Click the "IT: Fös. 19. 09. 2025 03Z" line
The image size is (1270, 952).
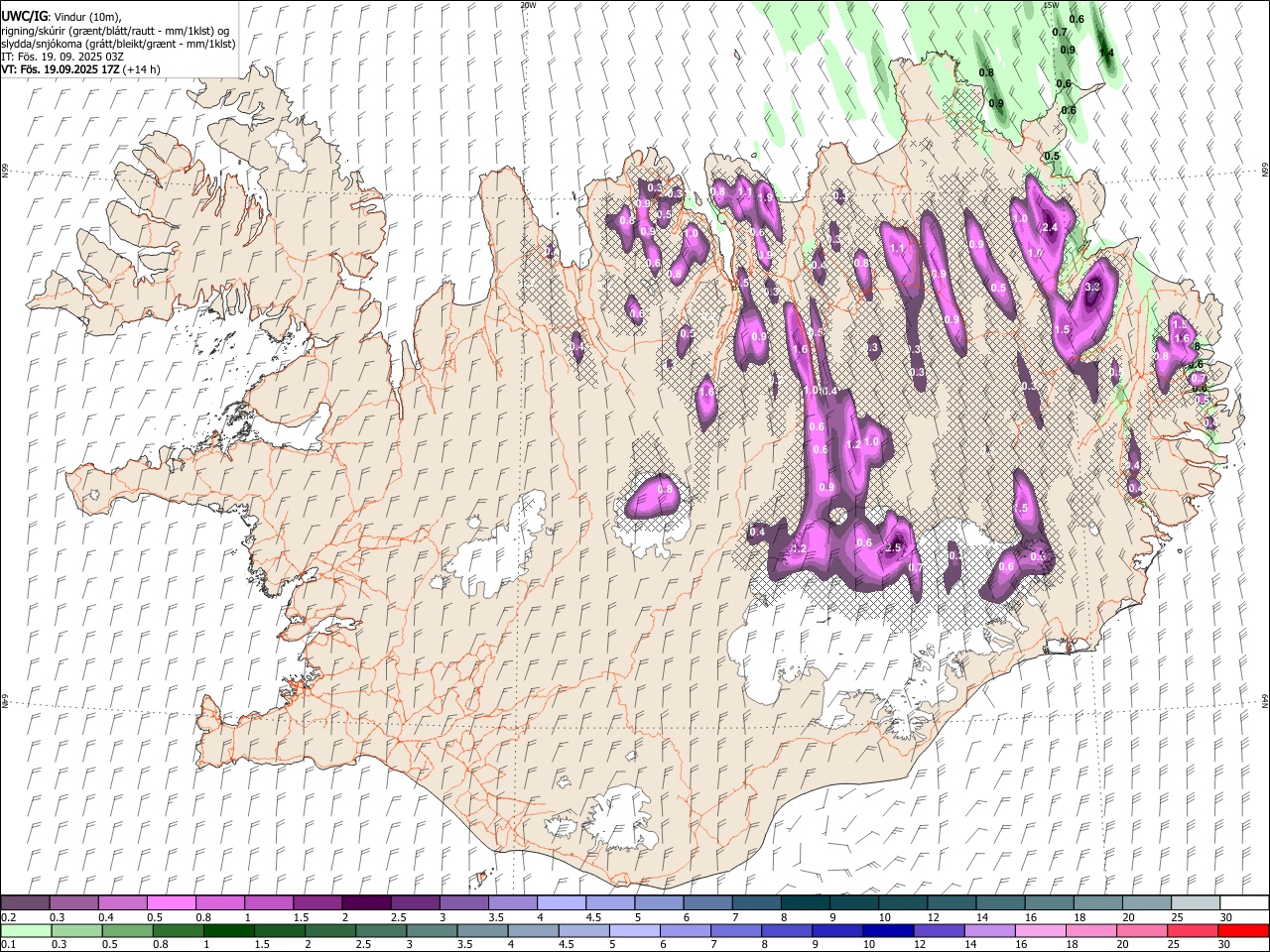point(63,57)
